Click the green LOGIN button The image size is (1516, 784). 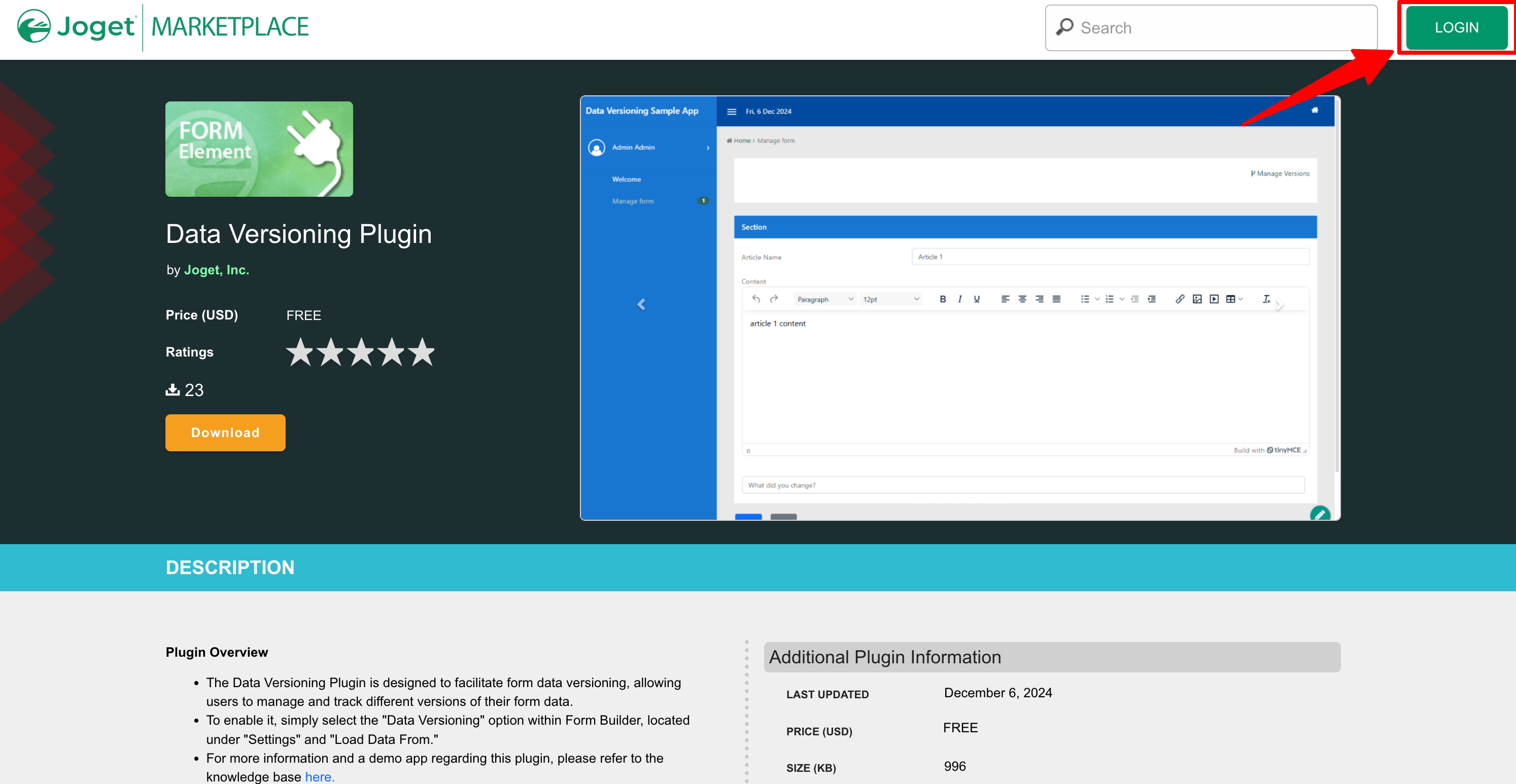1456,28
